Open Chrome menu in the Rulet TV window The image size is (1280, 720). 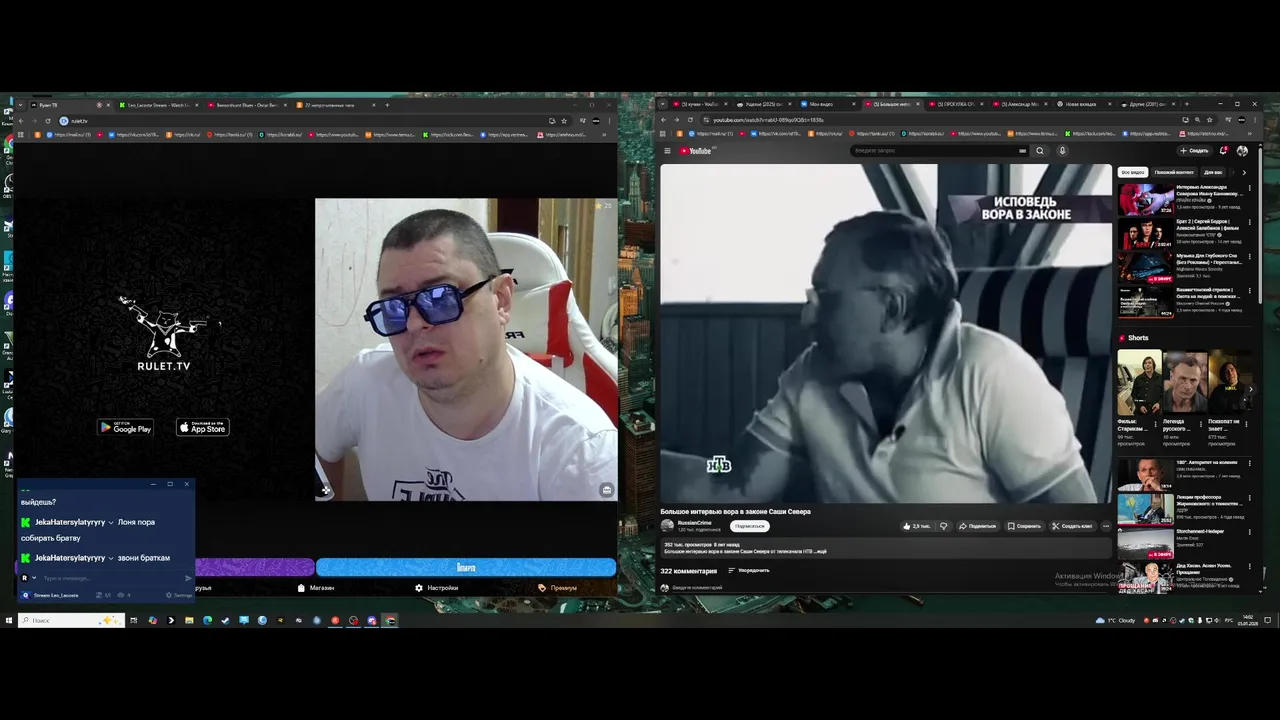point(609,121)
